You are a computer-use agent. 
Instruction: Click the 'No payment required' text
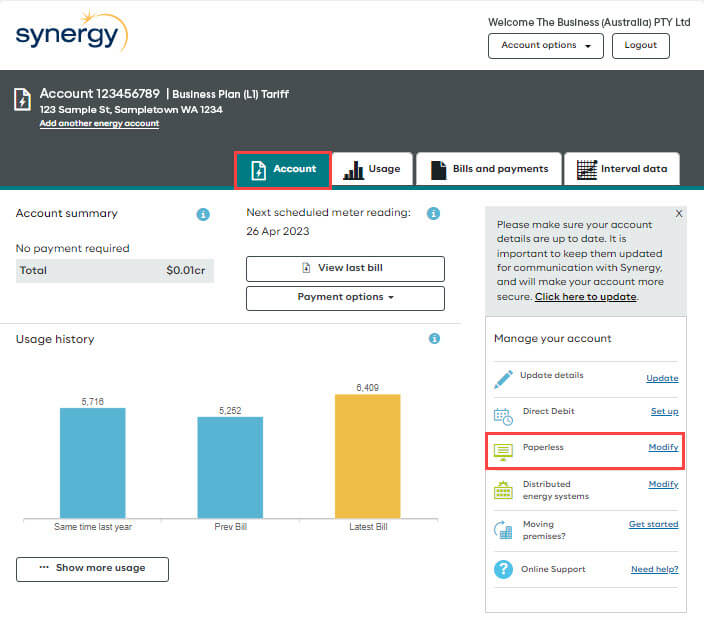pos(72,248)
